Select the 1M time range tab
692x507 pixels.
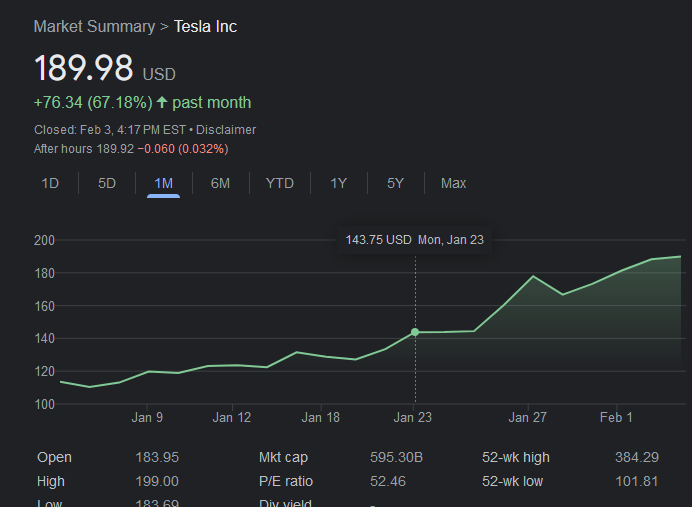tap(163, 183)
